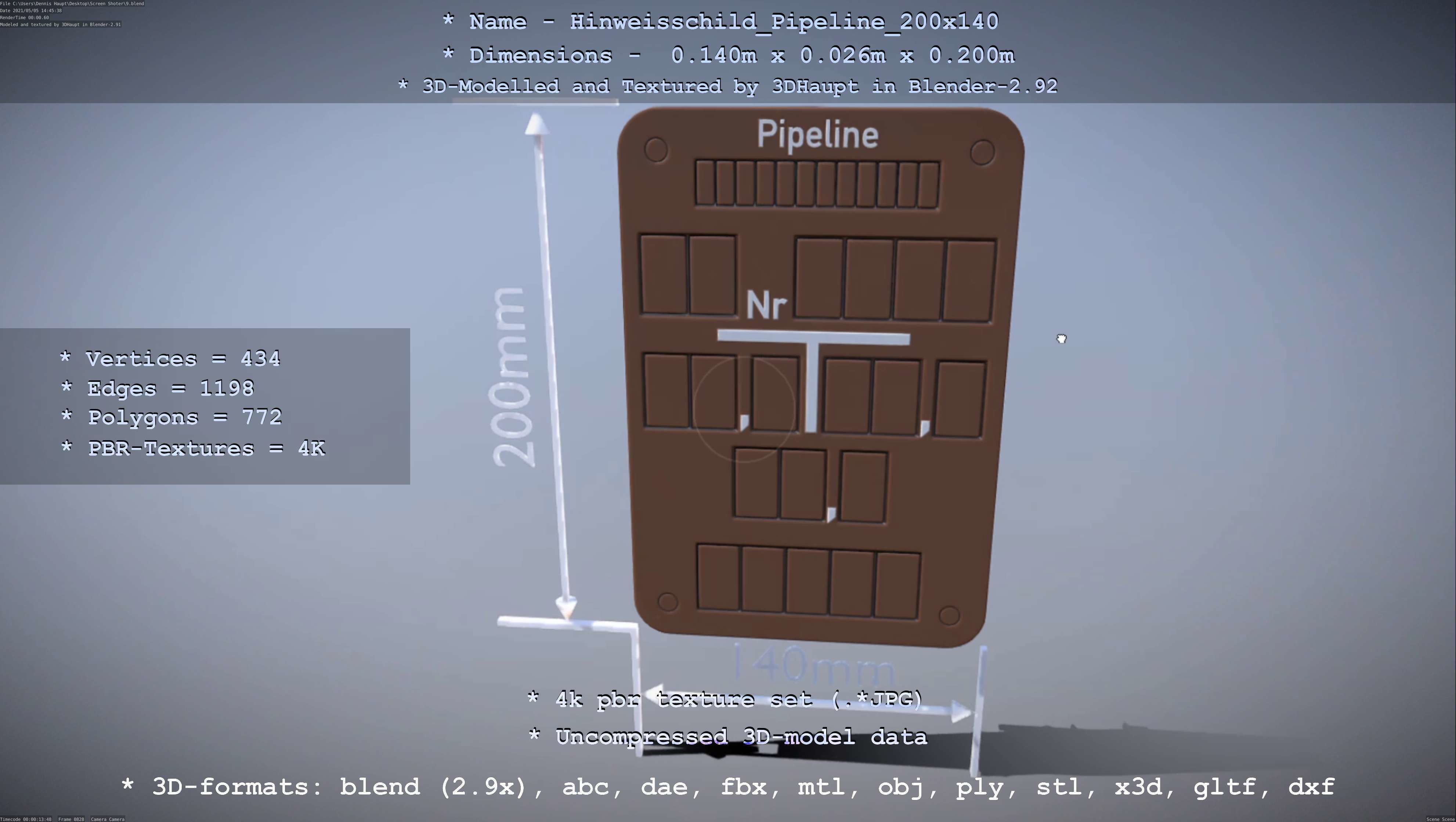The height and width of the screenshot is (822, 1456).
Task: Click the PBR-Textures = 4K stat
Action: (193, 449)
